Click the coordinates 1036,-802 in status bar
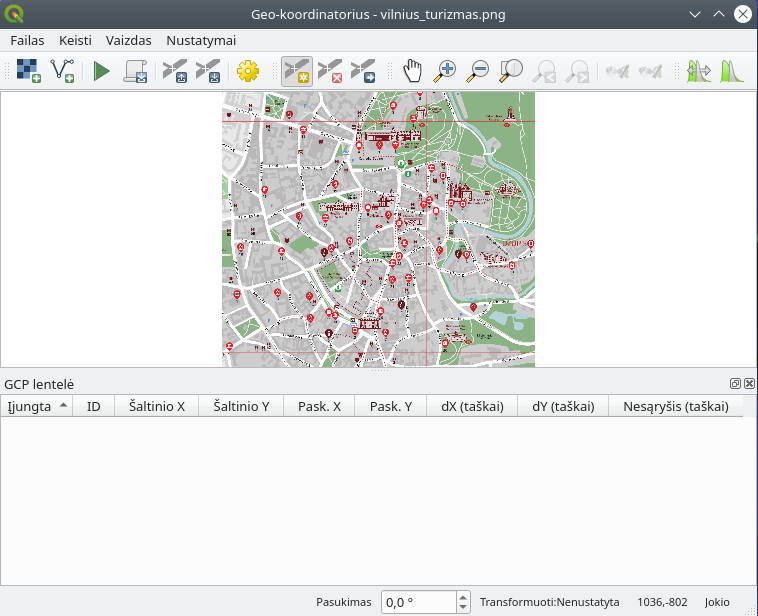Image resolution: width=758 pixels, height=616 pixels. click(x=662, y=602)
